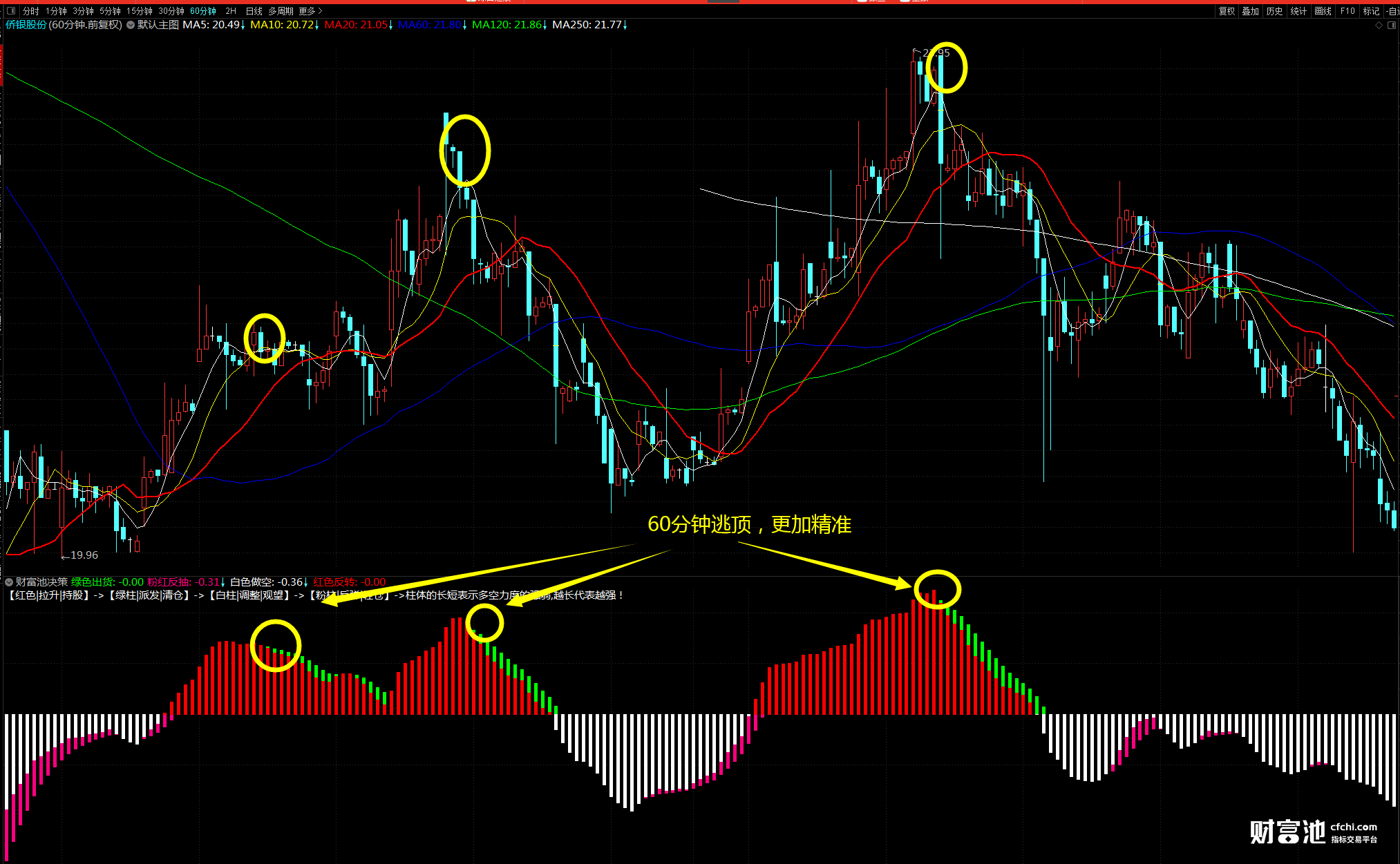1400x864 pixels.
Task: Toggle the right side panel icon
Action: coord(1392,25)
